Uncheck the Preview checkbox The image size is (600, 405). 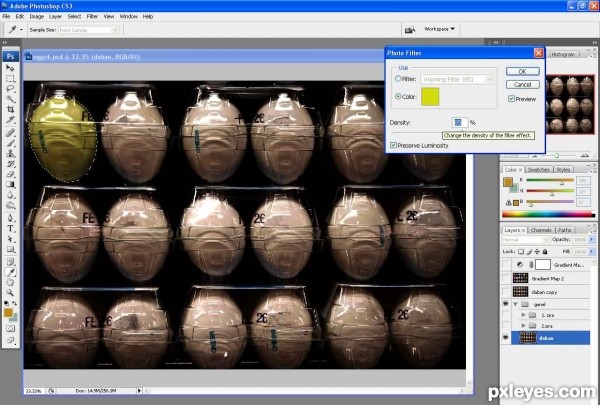[511, 99]
